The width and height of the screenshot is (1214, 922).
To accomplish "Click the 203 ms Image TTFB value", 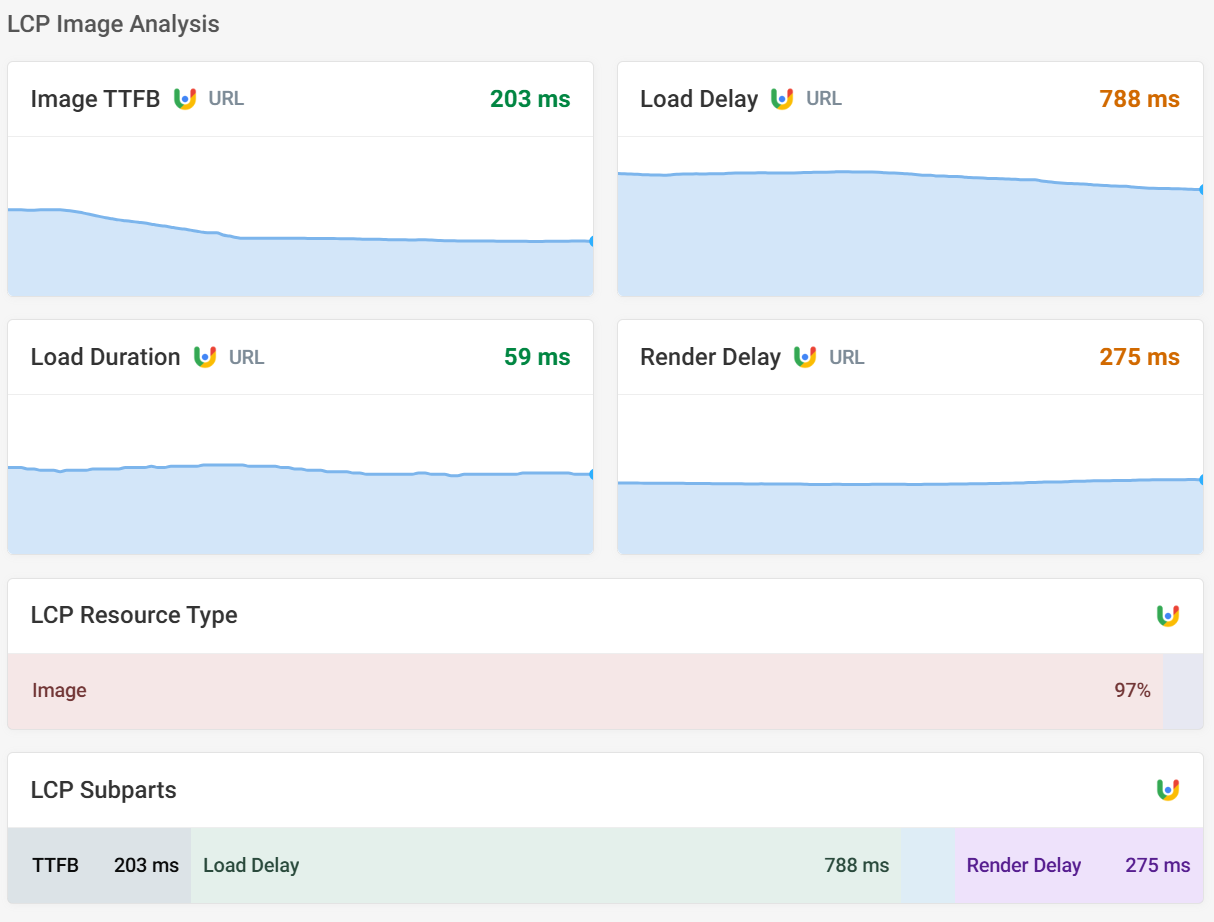I will point(529,99).
